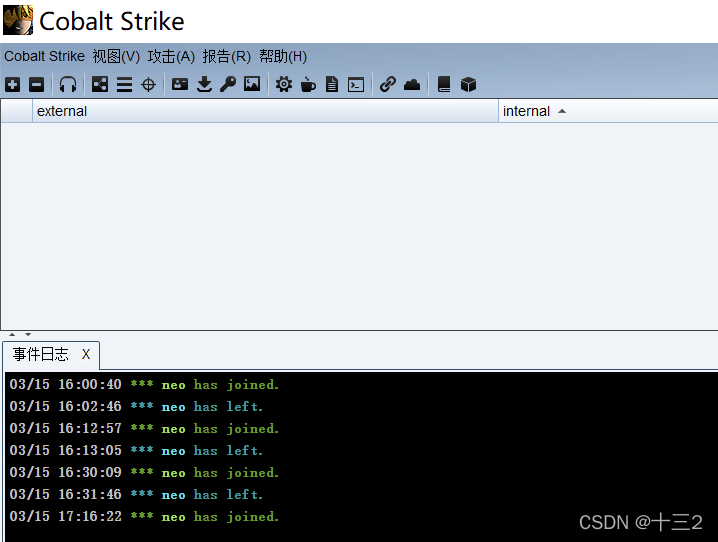Collapse panel with split pane up arrow
The height and width of the screenshot is (542, 718).
12,335
